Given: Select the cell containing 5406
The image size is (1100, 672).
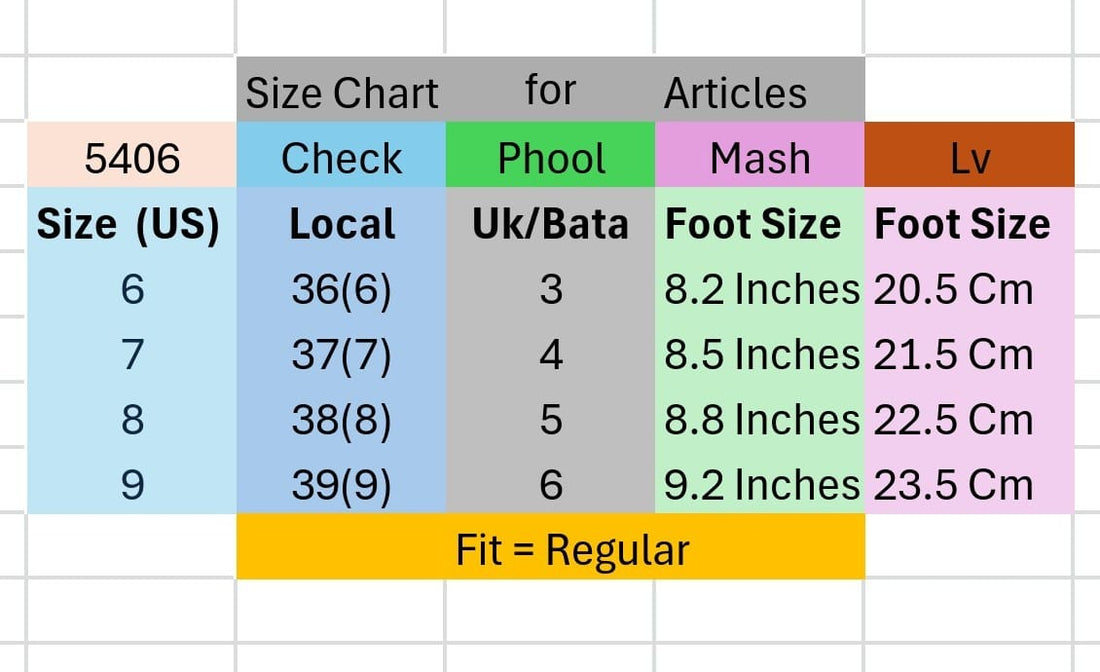Looking at the screenshot, I should coord(132,158).
